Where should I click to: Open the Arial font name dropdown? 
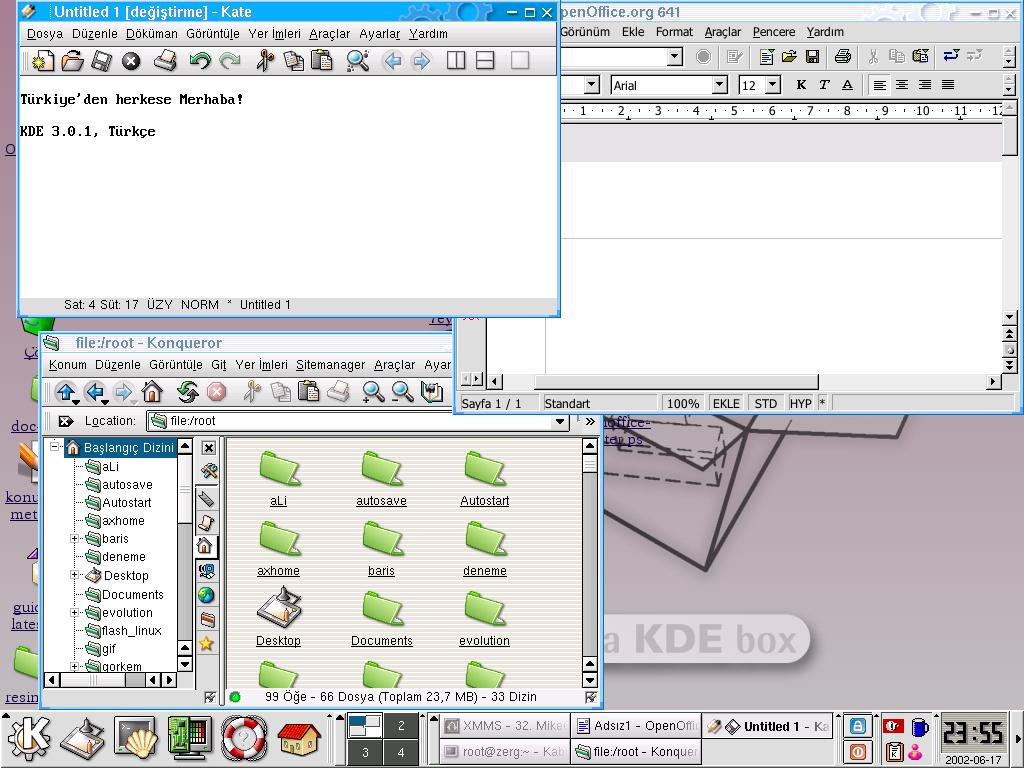pos(719,85)
